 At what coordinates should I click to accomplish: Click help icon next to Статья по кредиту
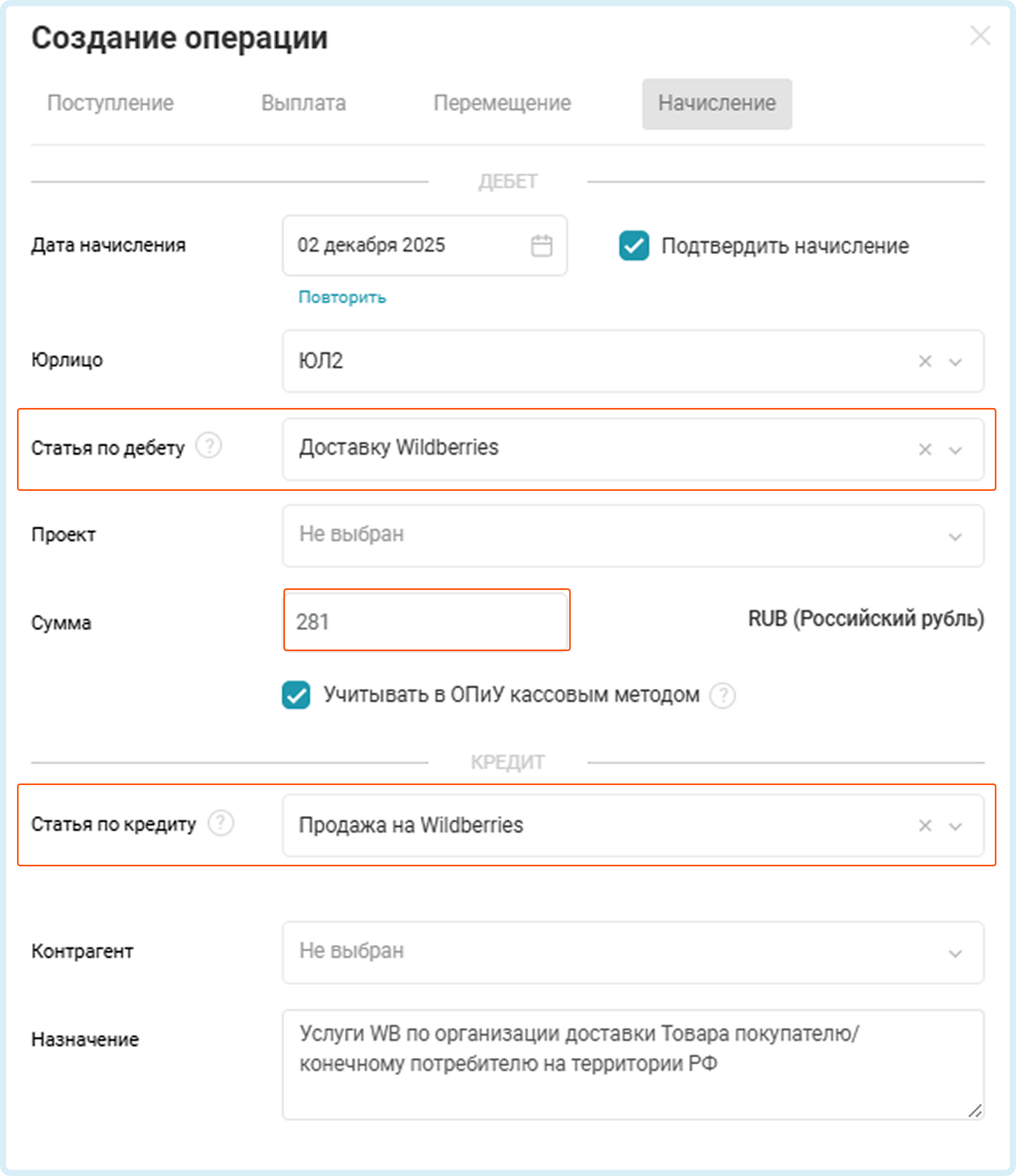(220, 823)
